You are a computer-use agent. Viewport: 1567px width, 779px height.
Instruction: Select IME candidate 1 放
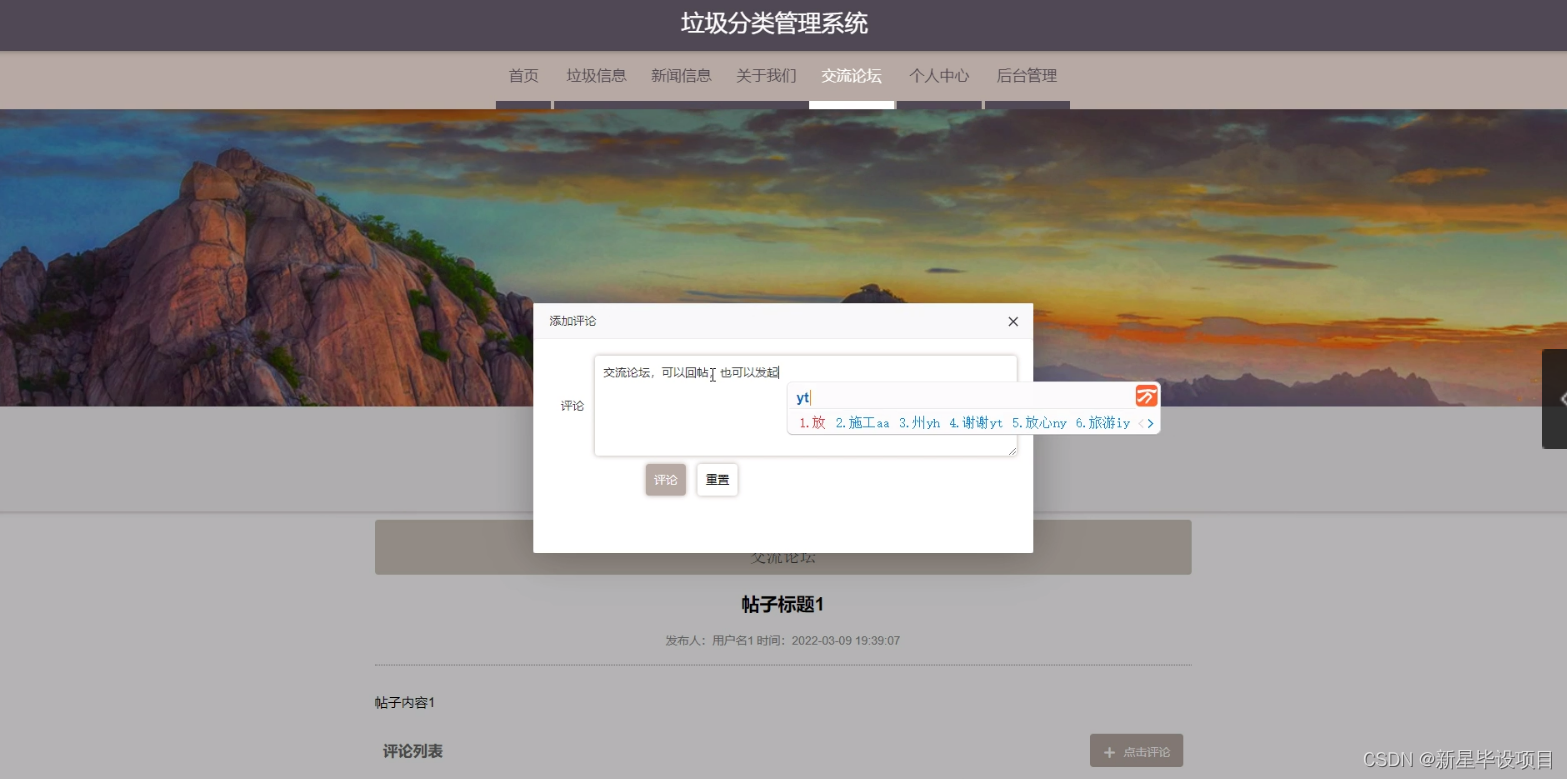point(813,422)
